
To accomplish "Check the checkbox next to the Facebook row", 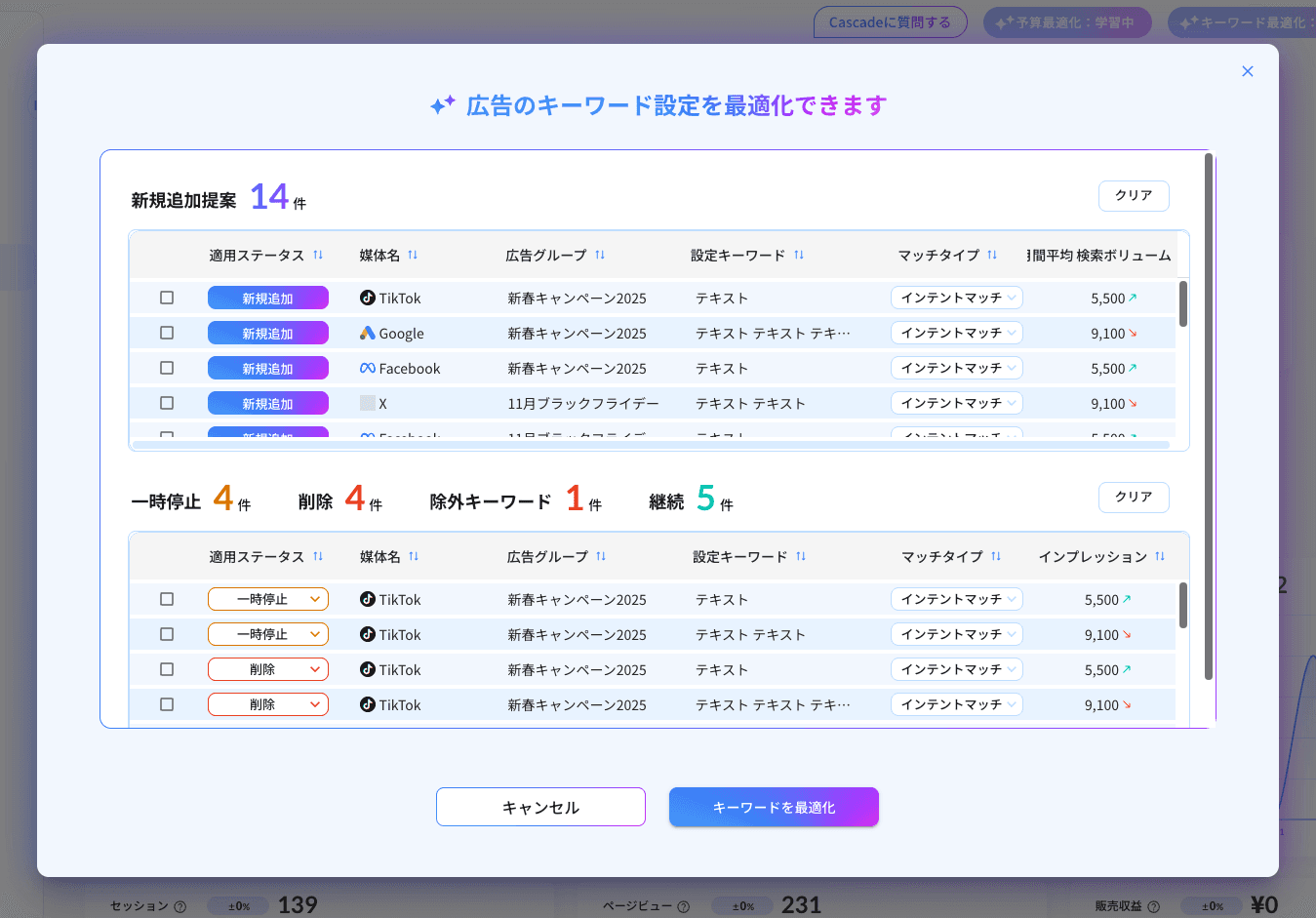I will click(166, 368).
